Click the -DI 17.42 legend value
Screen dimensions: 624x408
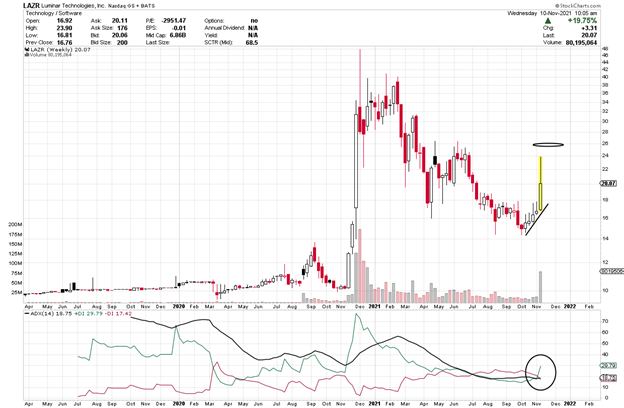coord(118,314)
